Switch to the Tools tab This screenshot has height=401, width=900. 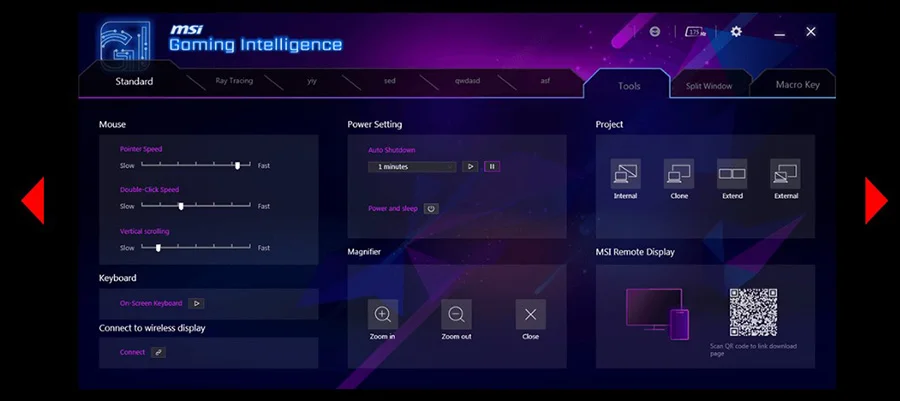[x=629, y=86]
